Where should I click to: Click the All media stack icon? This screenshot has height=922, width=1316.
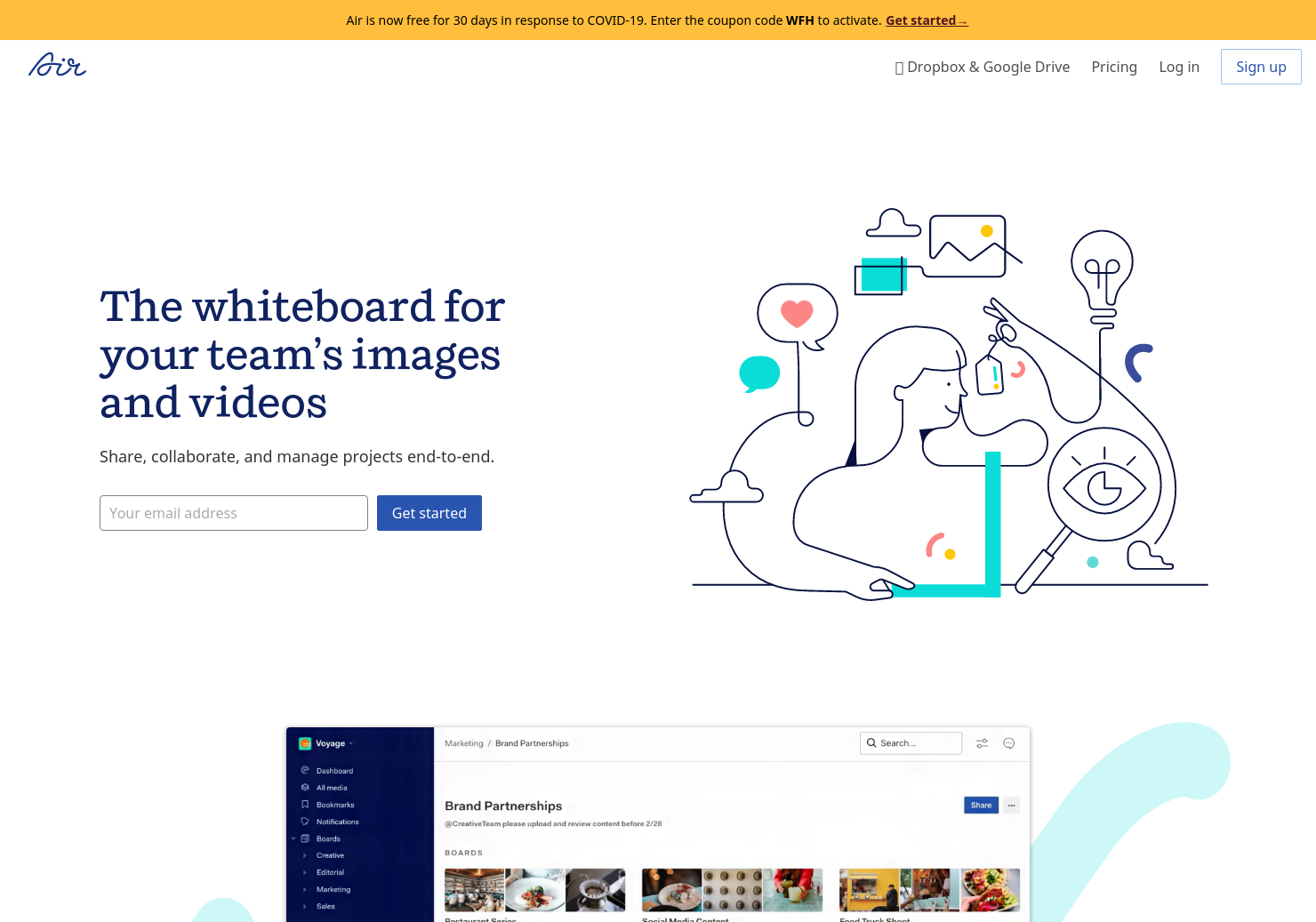tap(305, 787)
